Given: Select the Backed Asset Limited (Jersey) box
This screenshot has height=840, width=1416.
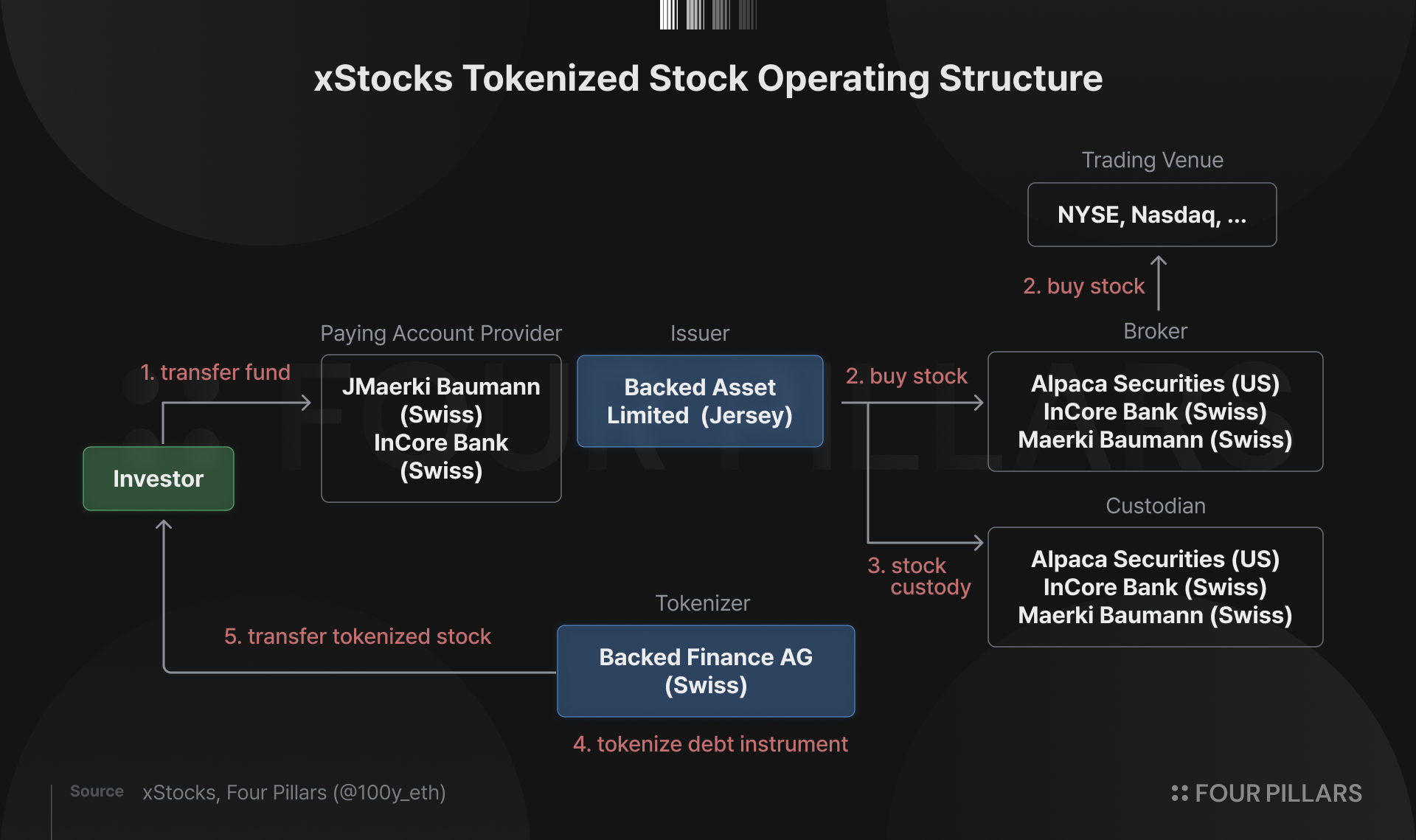Looking at the screenshot, I should [x=700, y=401].
